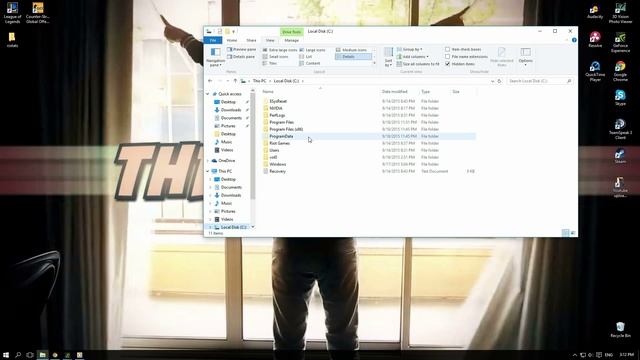
Task: Click Size all columns to fit
Action: point(418,64)
